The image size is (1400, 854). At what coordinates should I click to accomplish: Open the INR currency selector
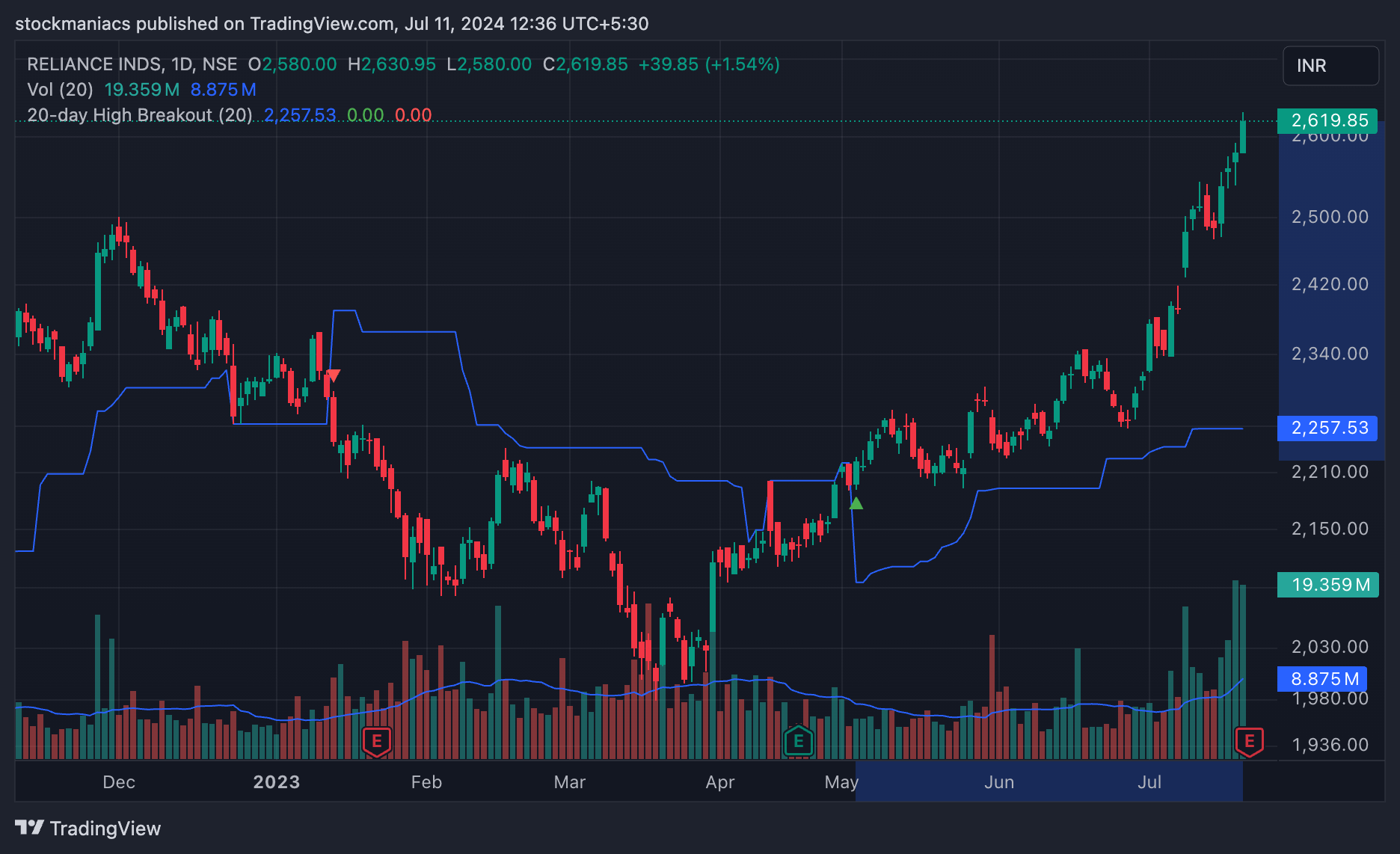(1330, 66)
